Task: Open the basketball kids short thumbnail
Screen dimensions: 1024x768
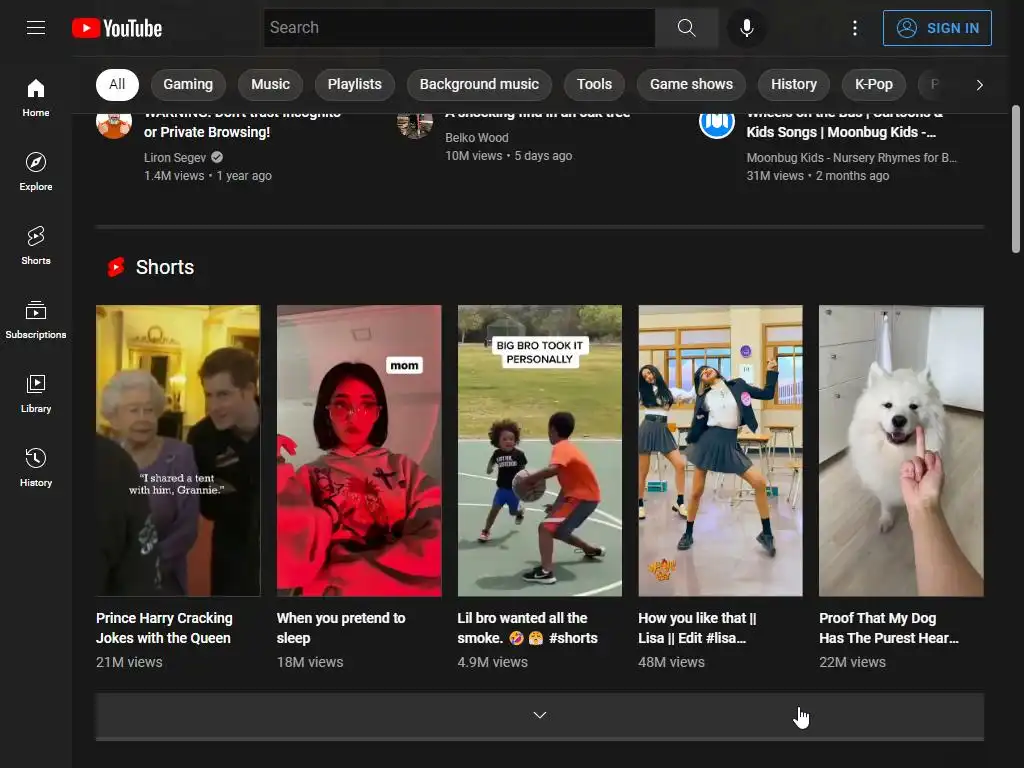Action: pyautogui.click(x=539, y=451)
